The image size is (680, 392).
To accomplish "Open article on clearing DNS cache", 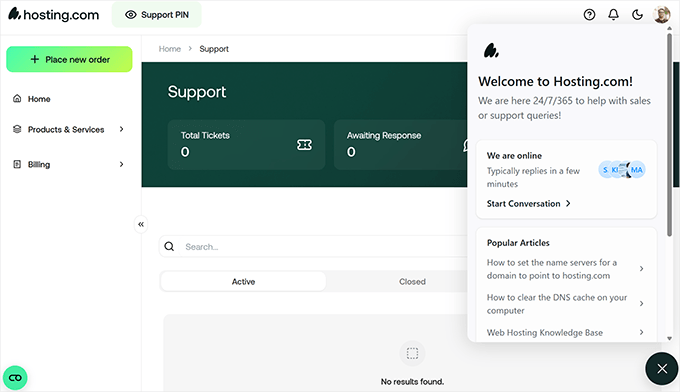I will click(557, 304).
